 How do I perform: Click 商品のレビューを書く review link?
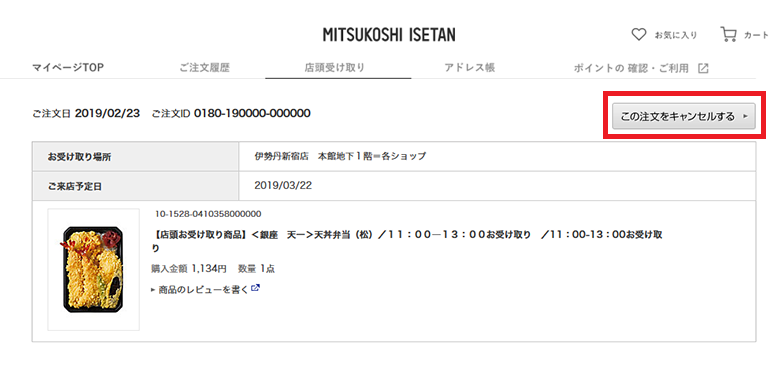(x=203, y=289)
